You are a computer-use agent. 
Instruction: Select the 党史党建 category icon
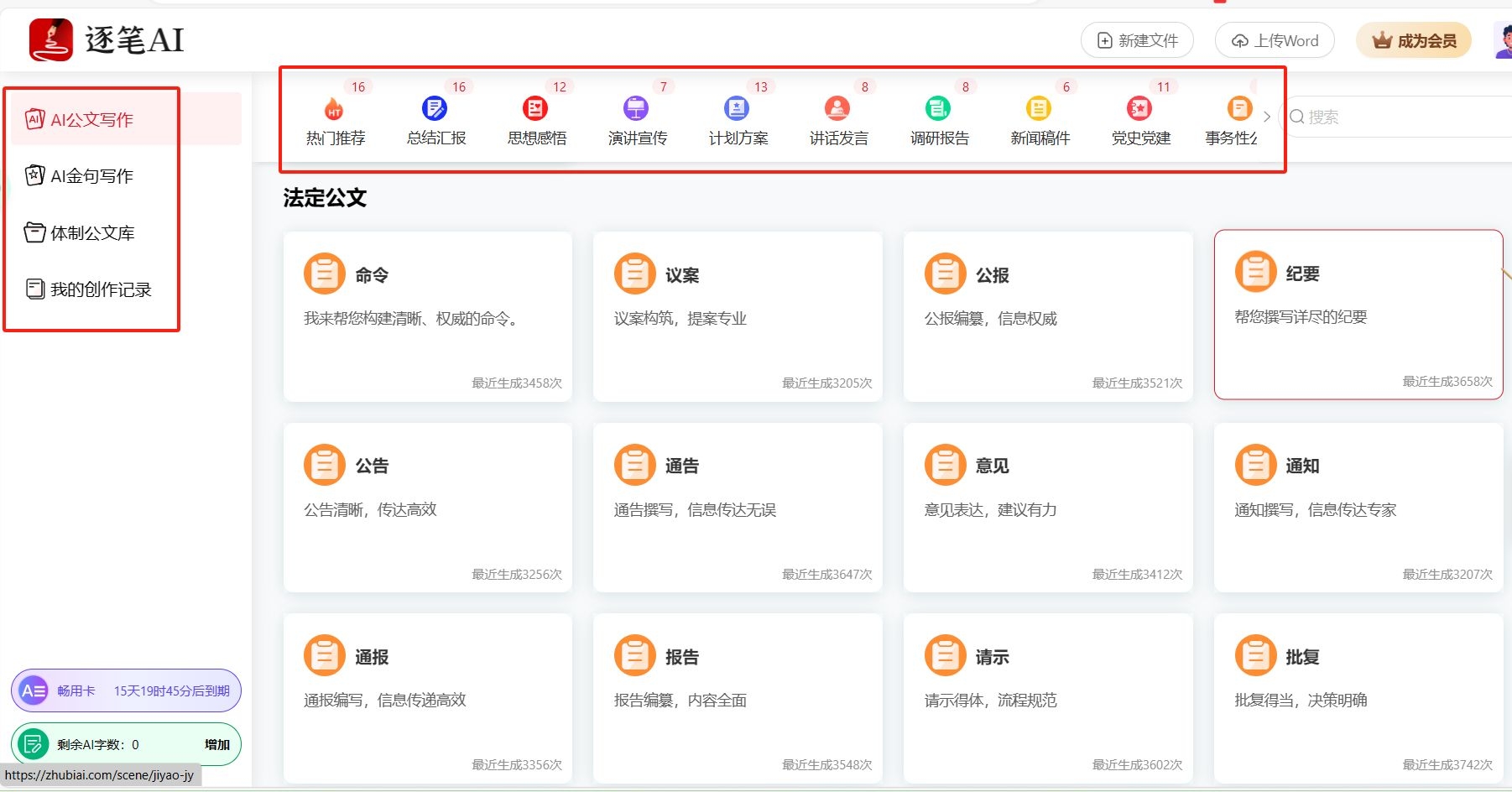click(x=1139, y=107)
